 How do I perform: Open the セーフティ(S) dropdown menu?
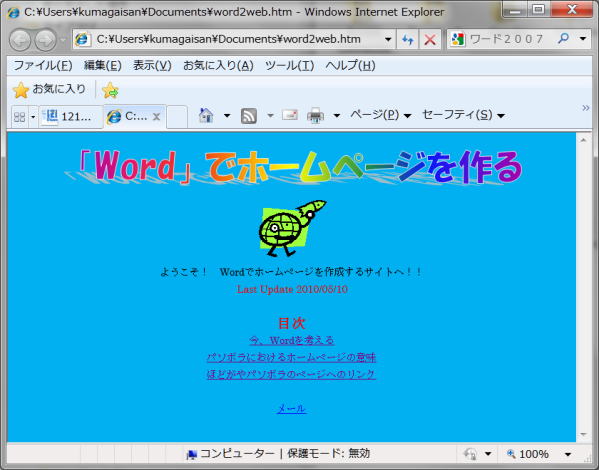[x=463, y=115]
